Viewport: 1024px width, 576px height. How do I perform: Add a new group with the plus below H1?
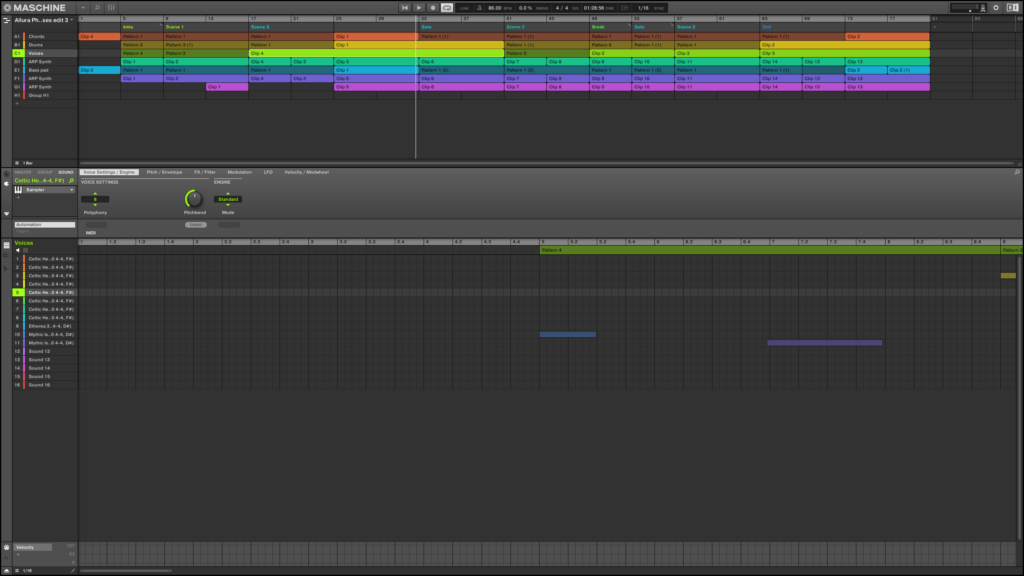click(x=17, y=103)
